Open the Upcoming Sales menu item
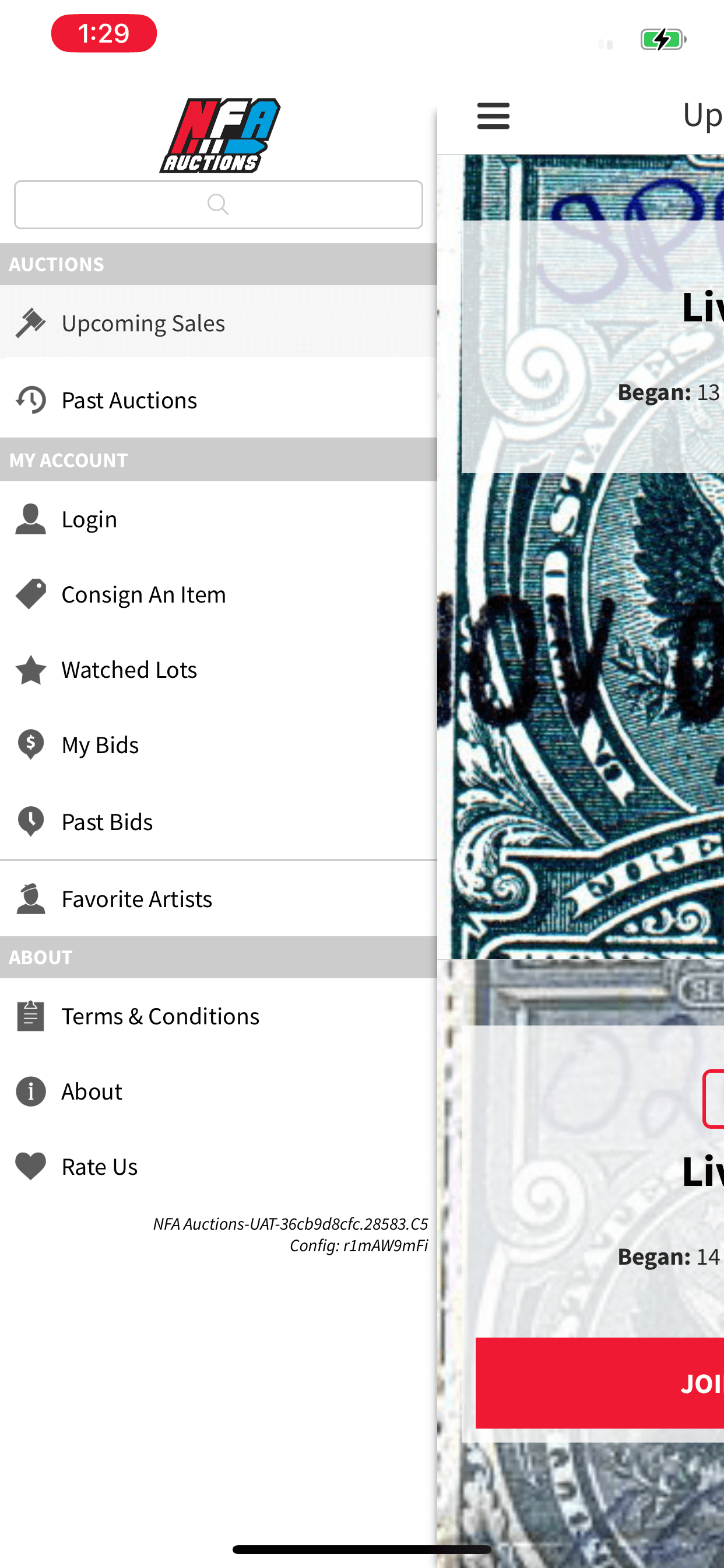This screenshot has width=724, height=1568. [219, 323]
